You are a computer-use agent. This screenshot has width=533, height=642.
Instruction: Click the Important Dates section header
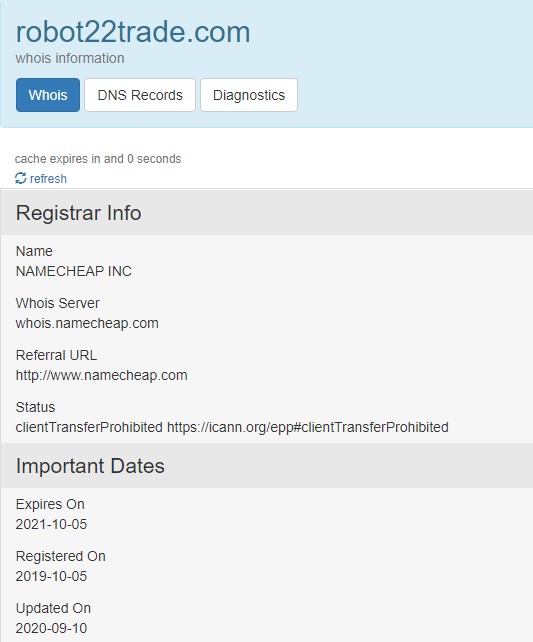coord(266,466)
